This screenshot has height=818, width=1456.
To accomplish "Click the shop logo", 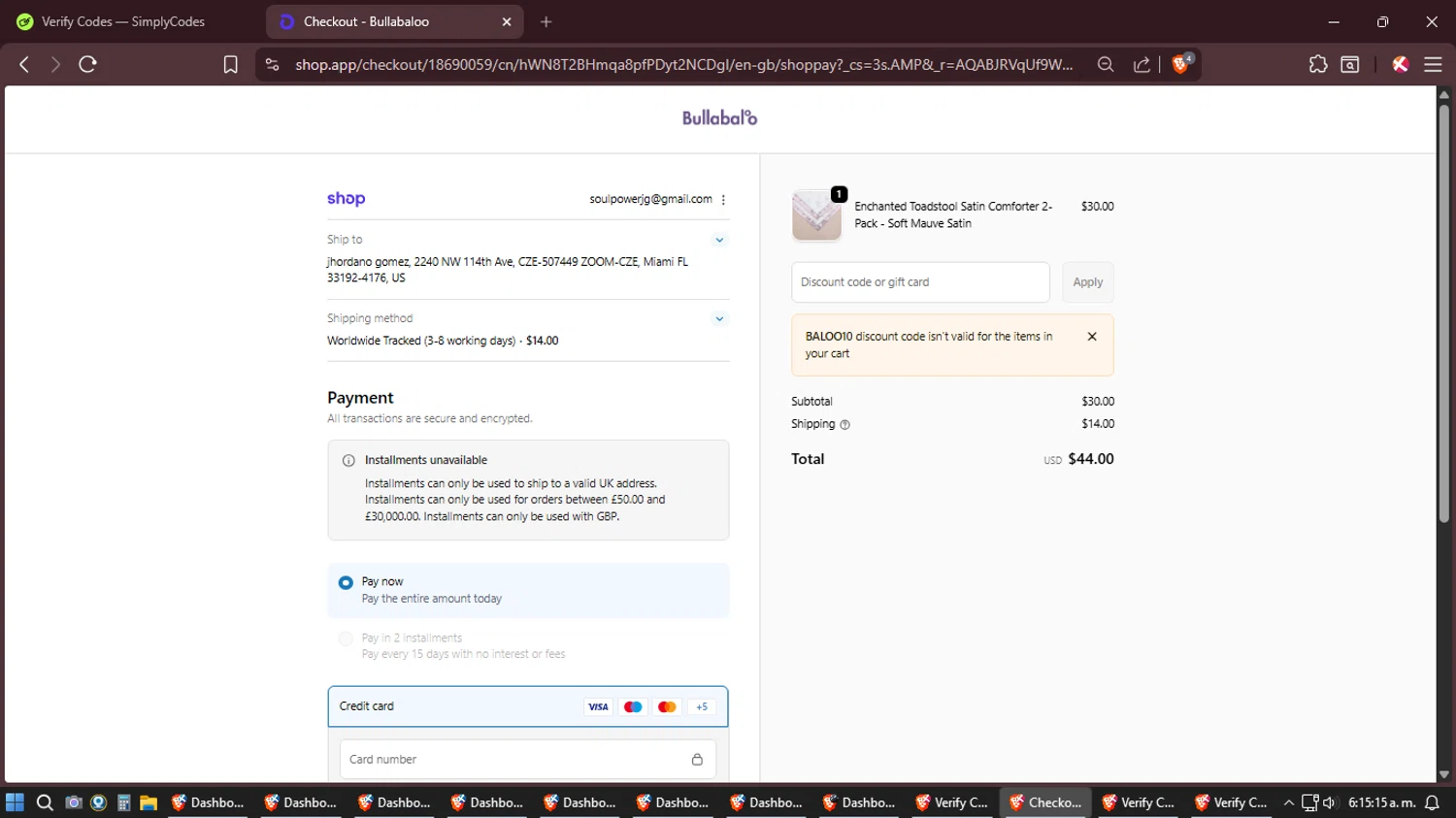I will coord(346,199).
